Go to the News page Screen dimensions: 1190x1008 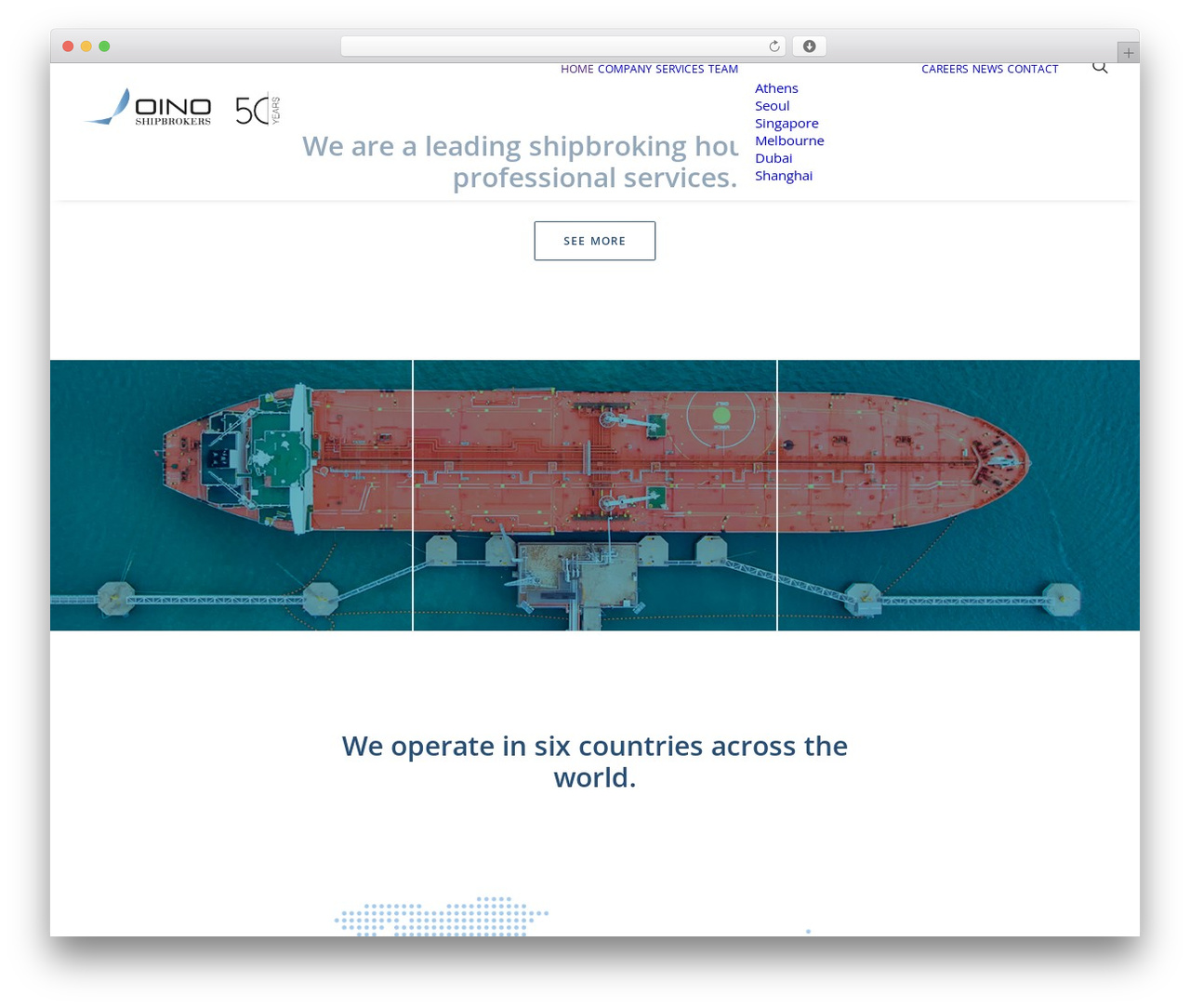tap(987, 69)
